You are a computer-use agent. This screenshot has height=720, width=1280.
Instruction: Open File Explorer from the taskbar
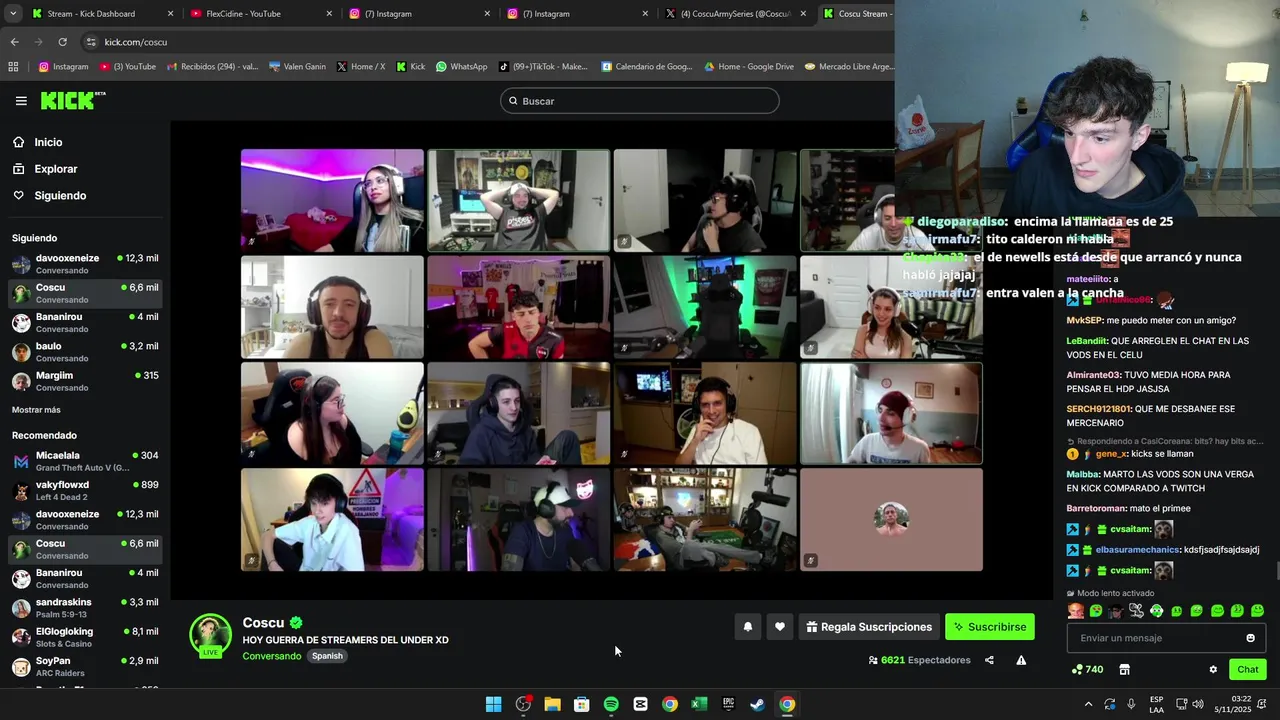(552, 704)
